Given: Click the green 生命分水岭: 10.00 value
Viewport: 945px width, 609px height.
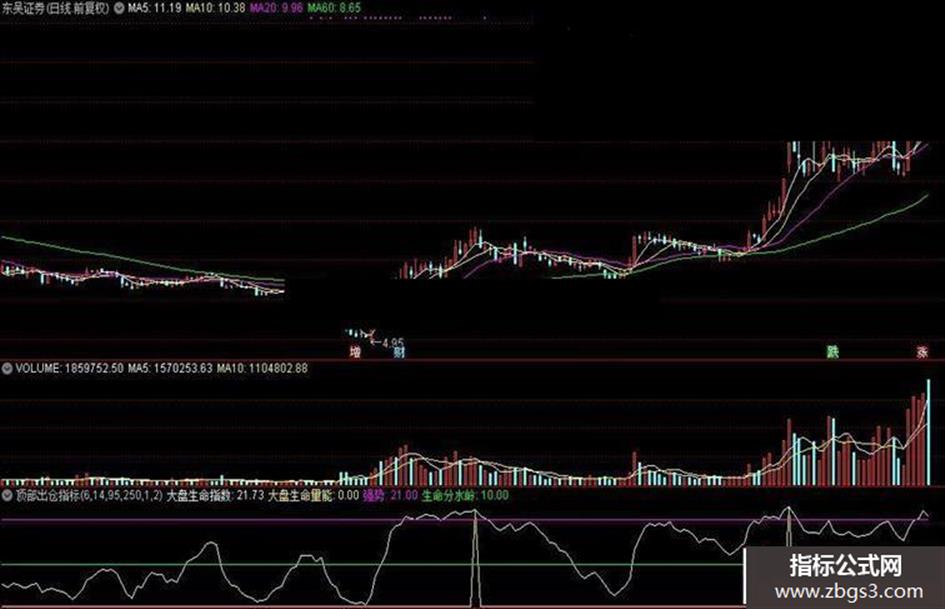Looking at the screenshot, I should 465,496.
